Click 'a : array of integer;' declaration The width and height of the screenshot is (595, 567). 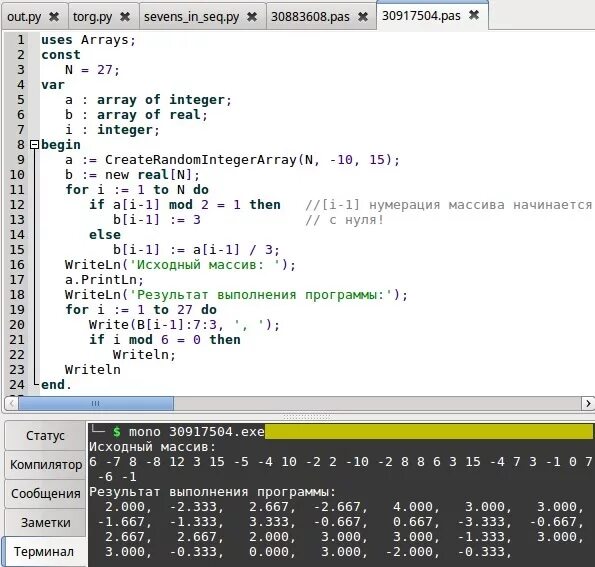pyautogui.click(x=148, y=100)
